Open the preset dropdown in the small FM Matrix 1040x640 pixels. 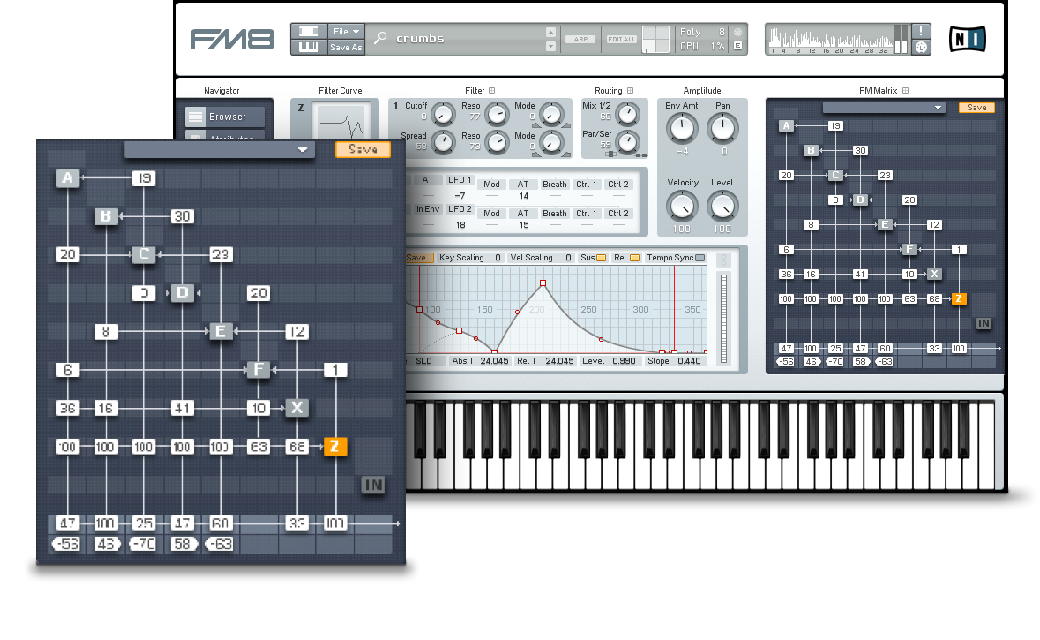coord(884,107)
